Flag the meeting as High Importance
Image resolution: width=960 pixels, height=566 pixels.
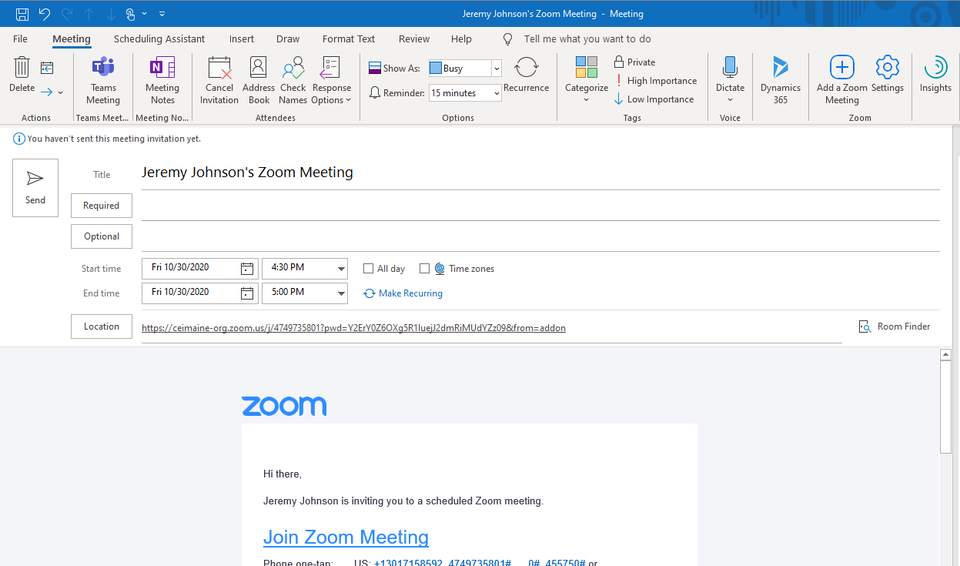tap(656, 80)
